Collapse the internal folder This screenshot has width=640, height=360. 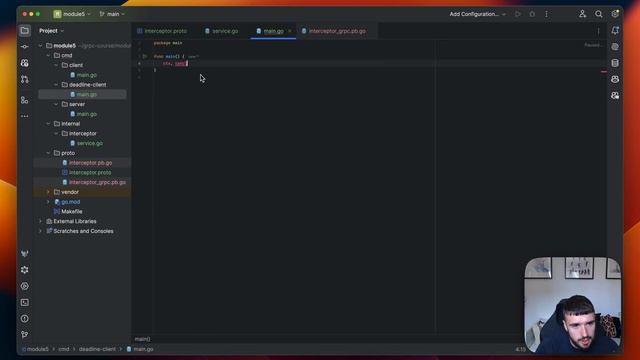tap(48, 124)
